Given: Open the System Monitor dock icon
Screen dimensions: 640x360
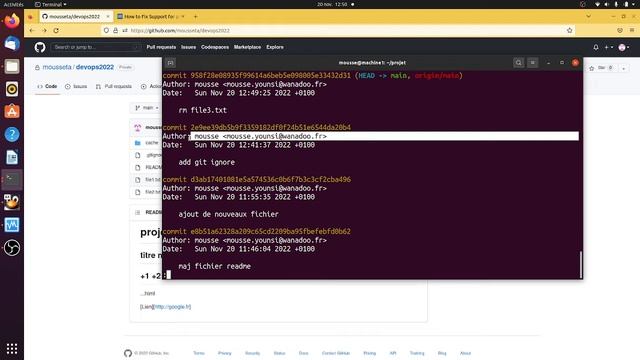Looking at the screenshot, I should tap(12, 225).
